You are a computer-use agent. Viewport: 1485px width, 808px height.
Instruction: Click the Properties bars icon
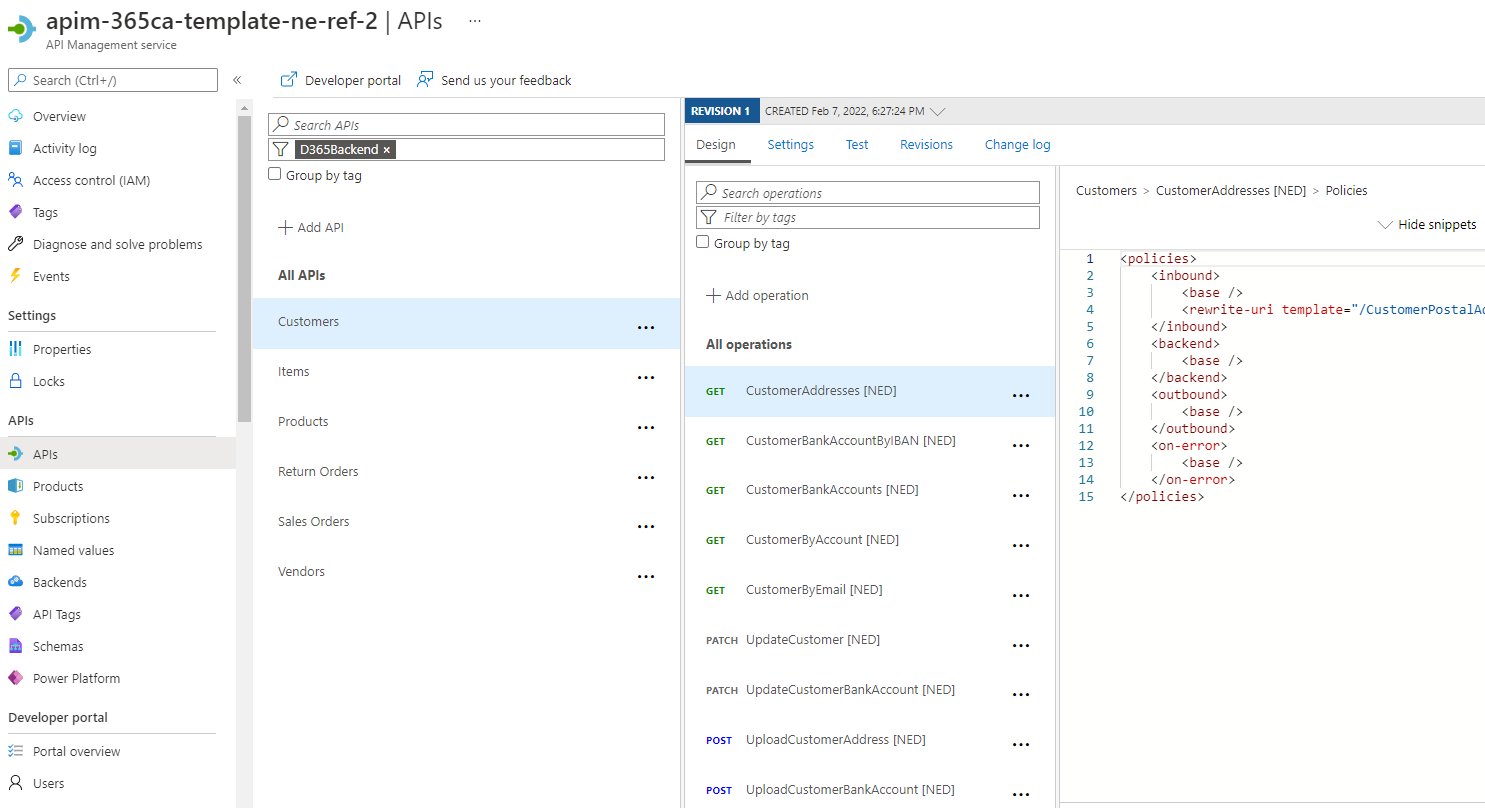tap(15, 349)
